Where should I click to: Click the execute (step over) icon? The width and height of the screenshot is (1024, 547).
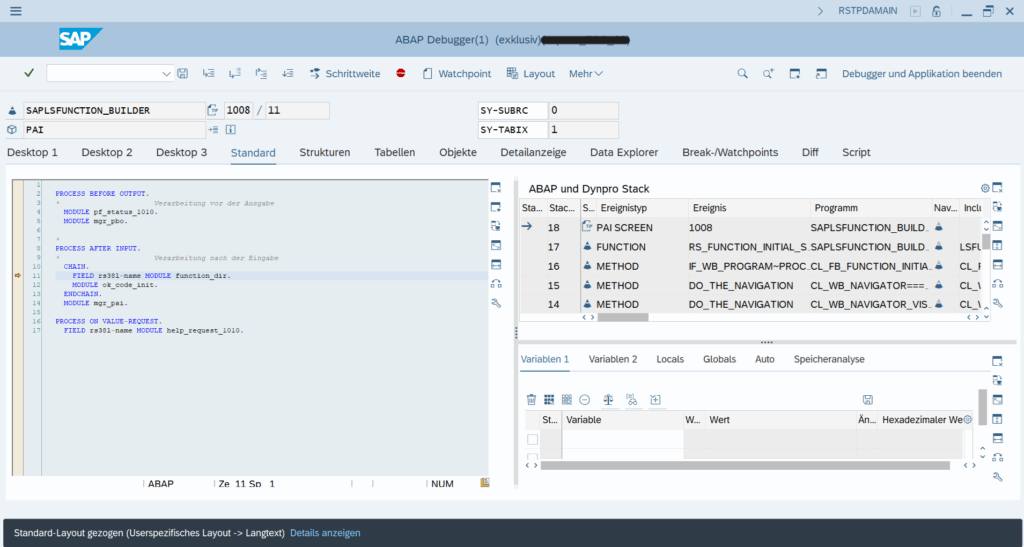pos(235,74)
